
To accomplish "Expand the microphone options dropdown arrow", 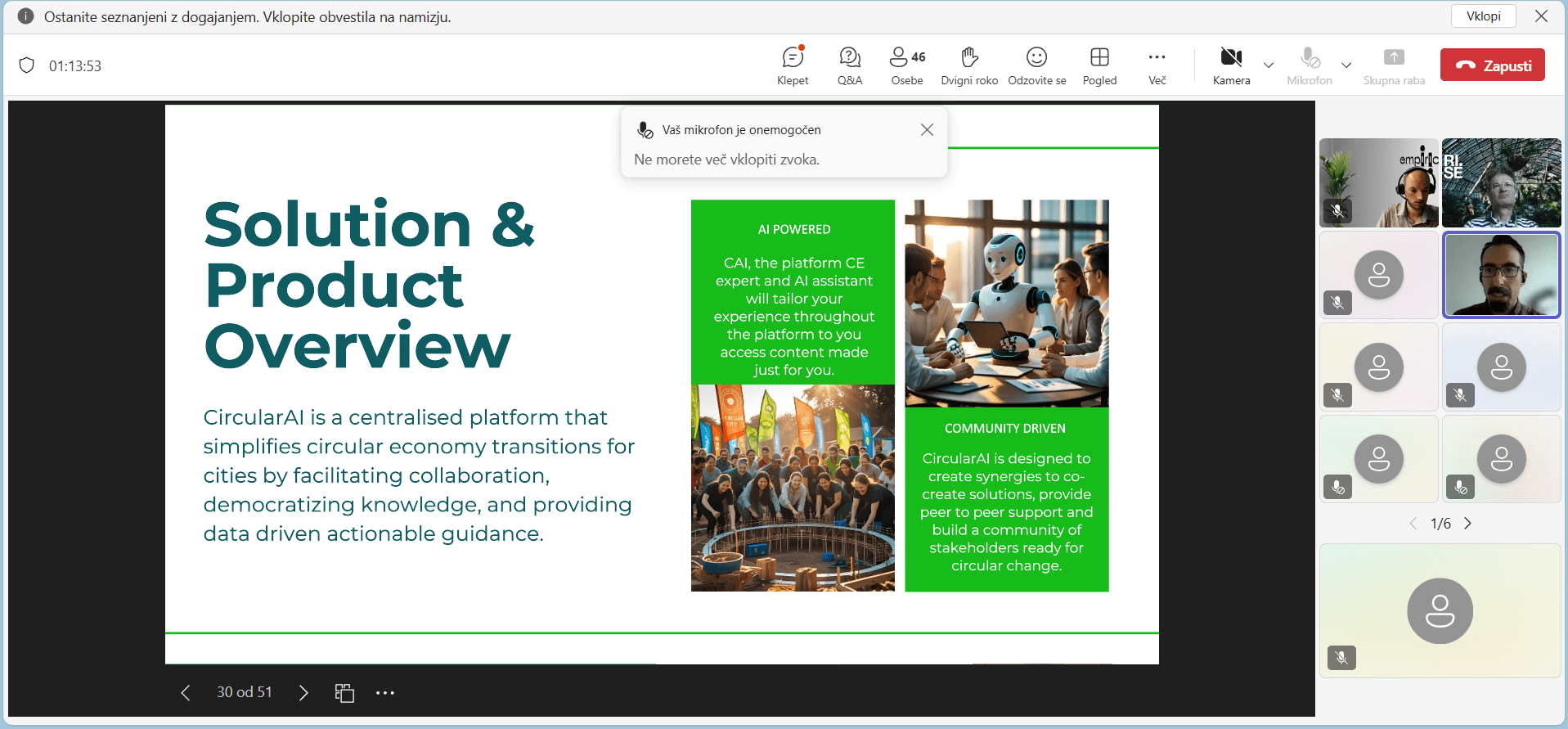I will tap(1346, 65).
